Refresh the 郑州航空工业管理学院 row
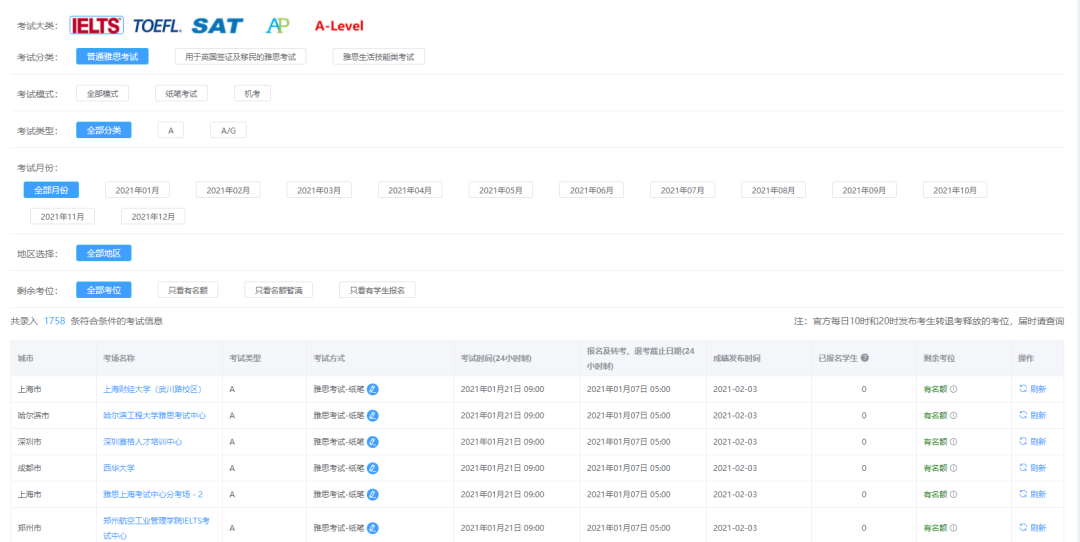The image size is (1080, 542). point(1032,528)
